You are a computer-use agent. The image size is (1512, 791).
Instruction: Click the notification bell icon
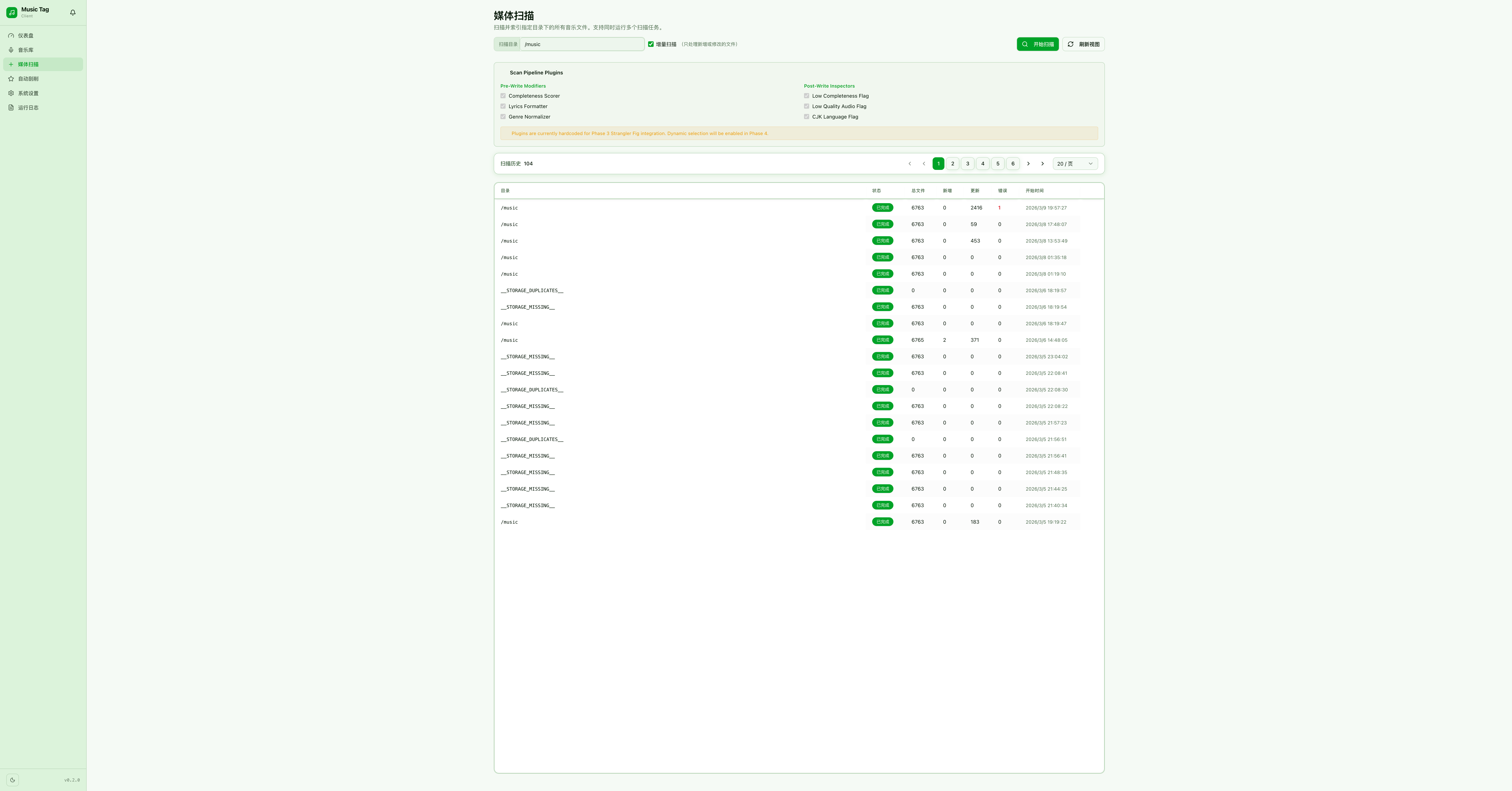point(73,12)
